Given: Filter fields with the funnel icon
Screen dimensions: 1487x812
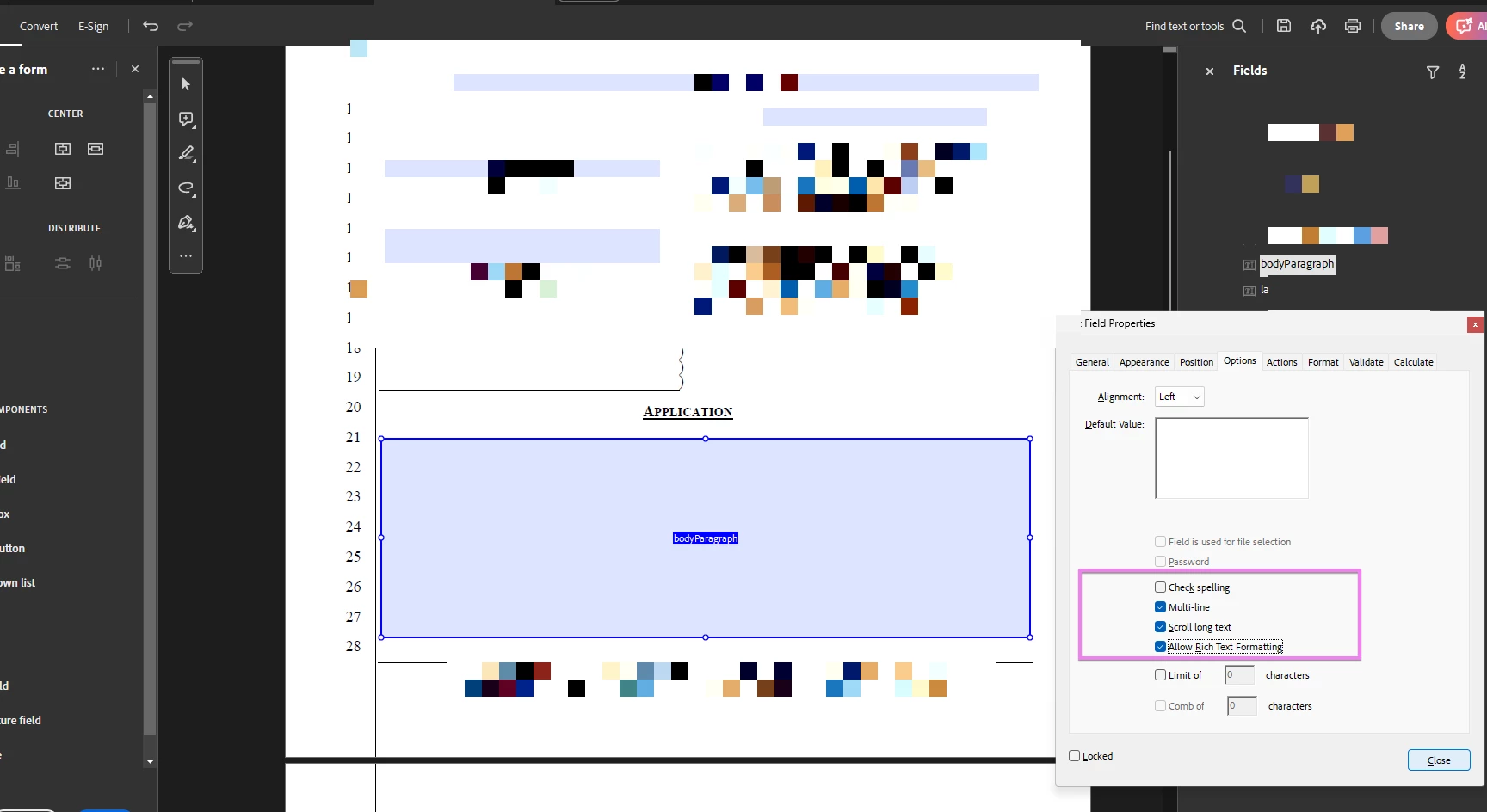Looking at the screenshot, I should pos(1433,72).
